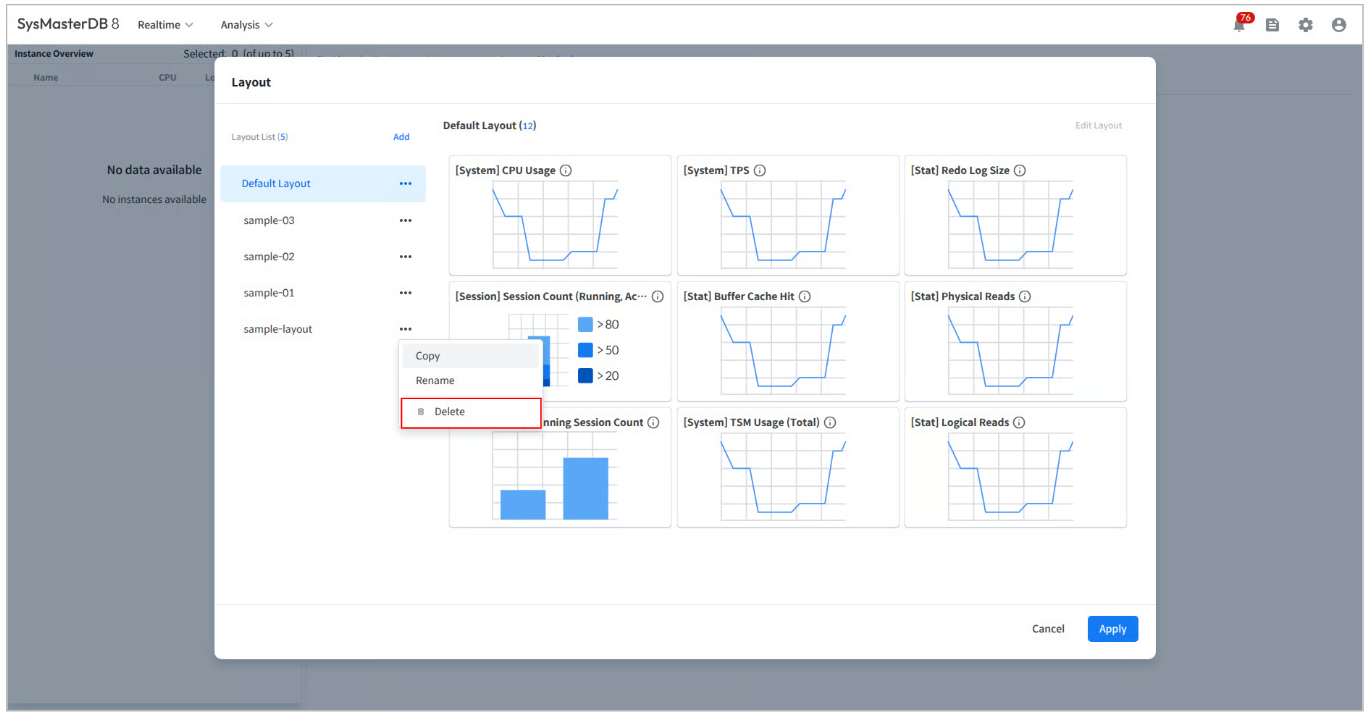Click info icon next to Buffer Cache Hit
The image size is (1368, 718).
805,297
